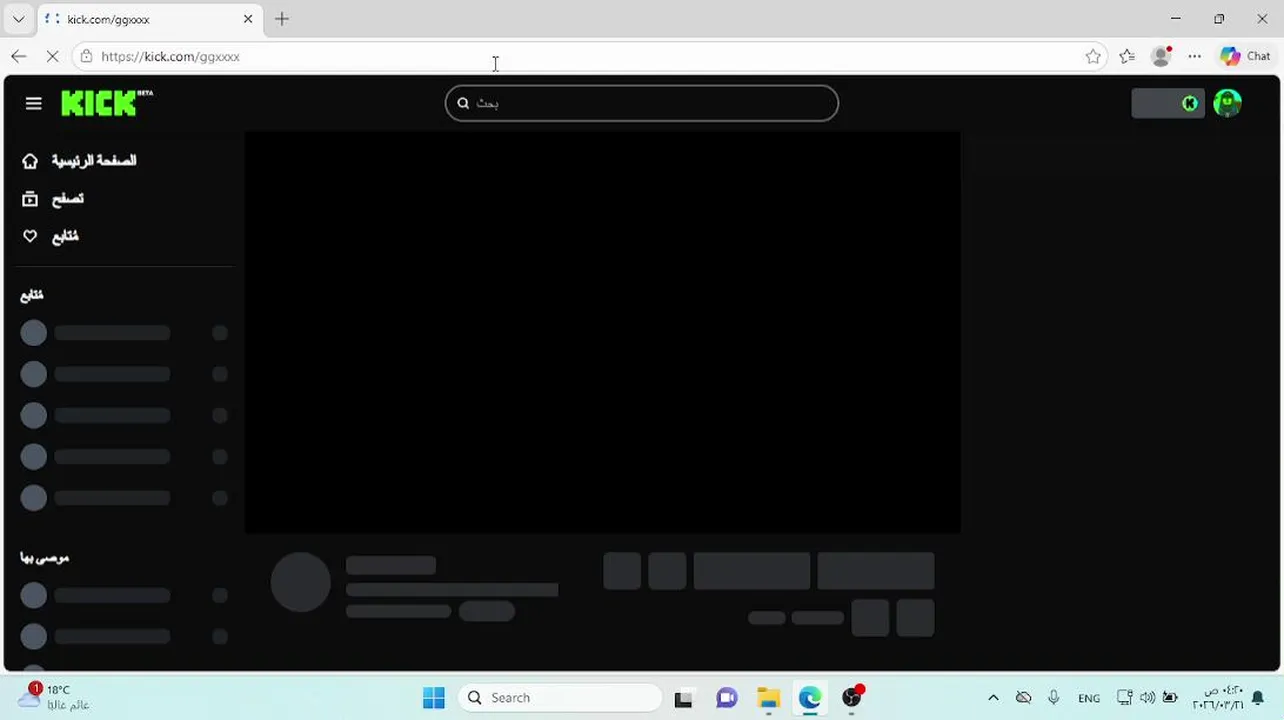Stop the page loading
This screenshot has width=1284, height=720.
tap(52, 56)
